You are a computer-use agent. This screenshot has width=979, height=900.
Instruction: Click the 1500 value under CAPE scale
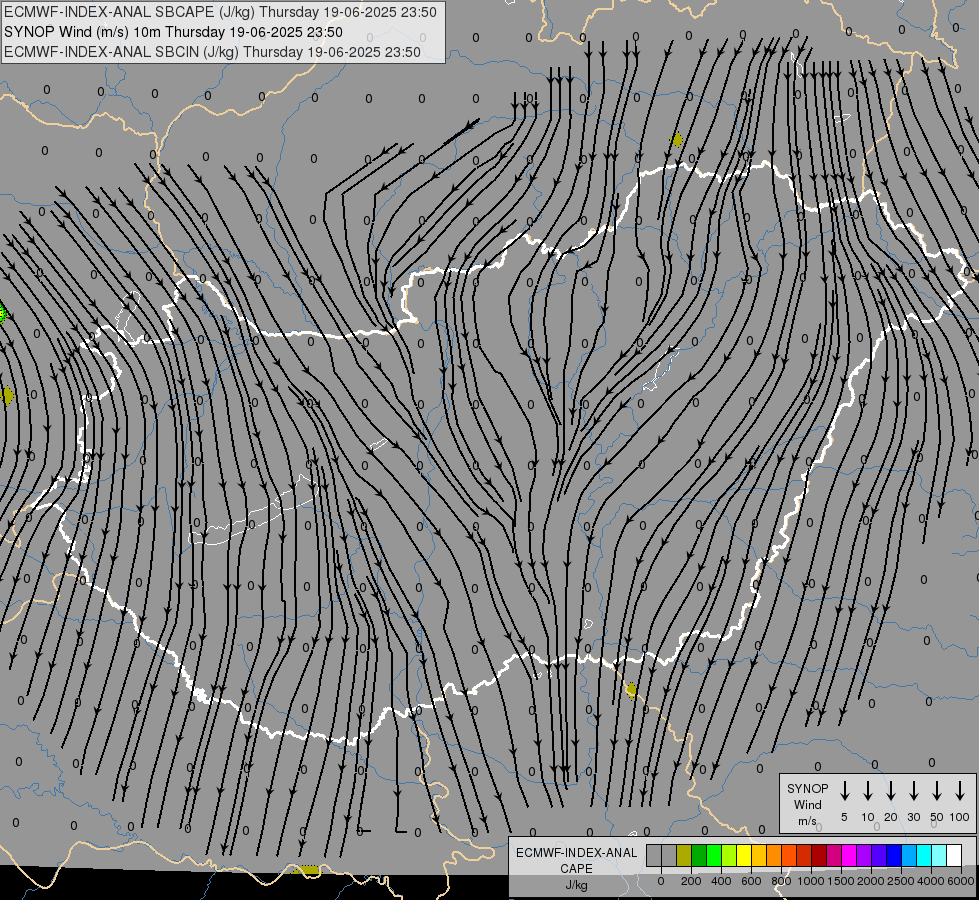pyautogui.click(x=841, y=881)
